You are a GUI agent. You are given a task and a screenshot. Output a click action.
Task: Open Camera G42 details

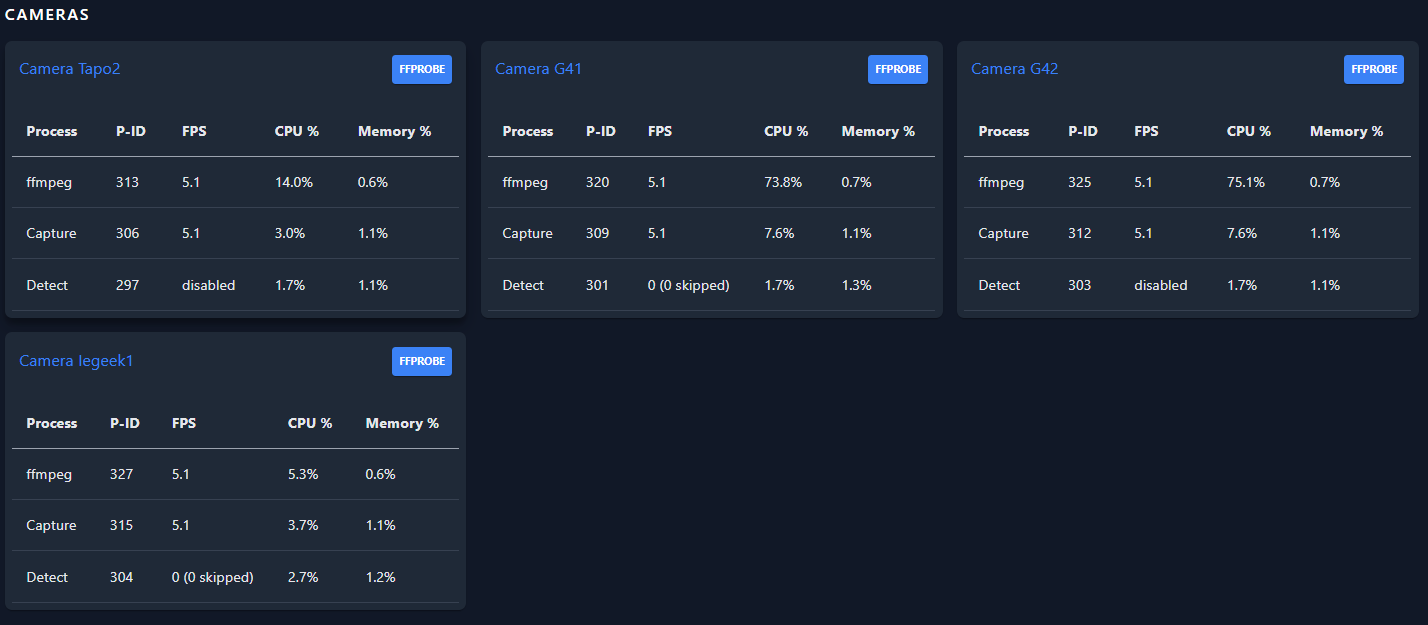[1014, 69]
